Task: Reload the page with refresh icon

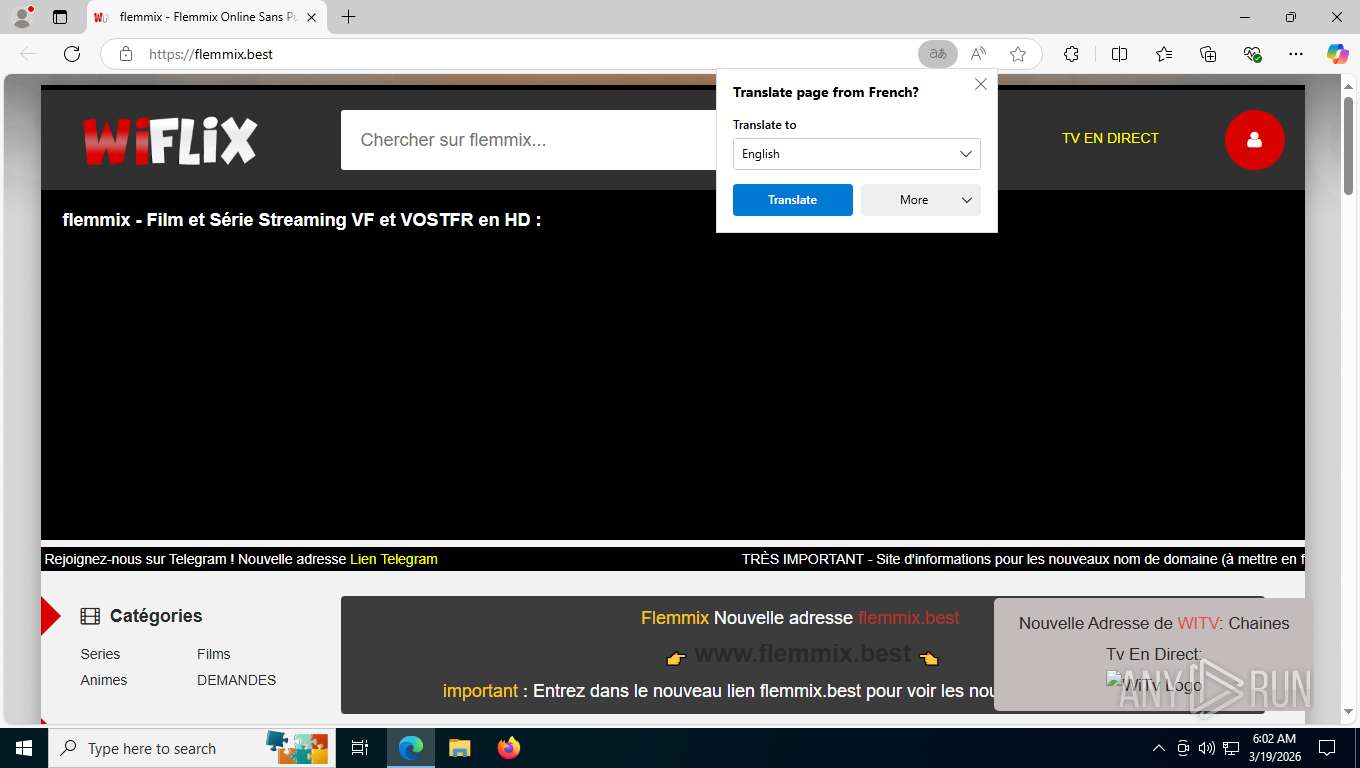Action: 72,54
